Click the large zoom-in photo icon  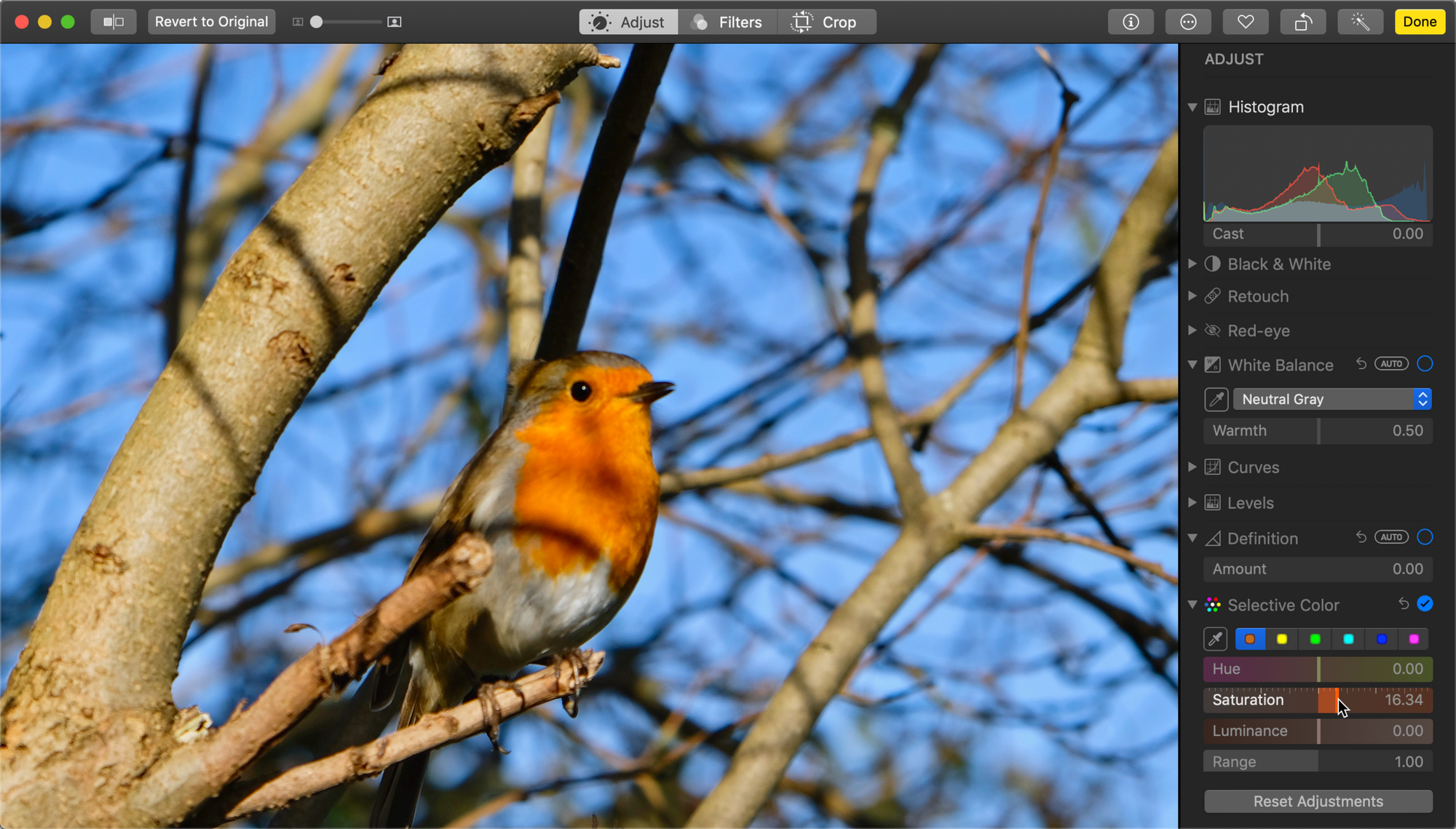tap(394, 22)
